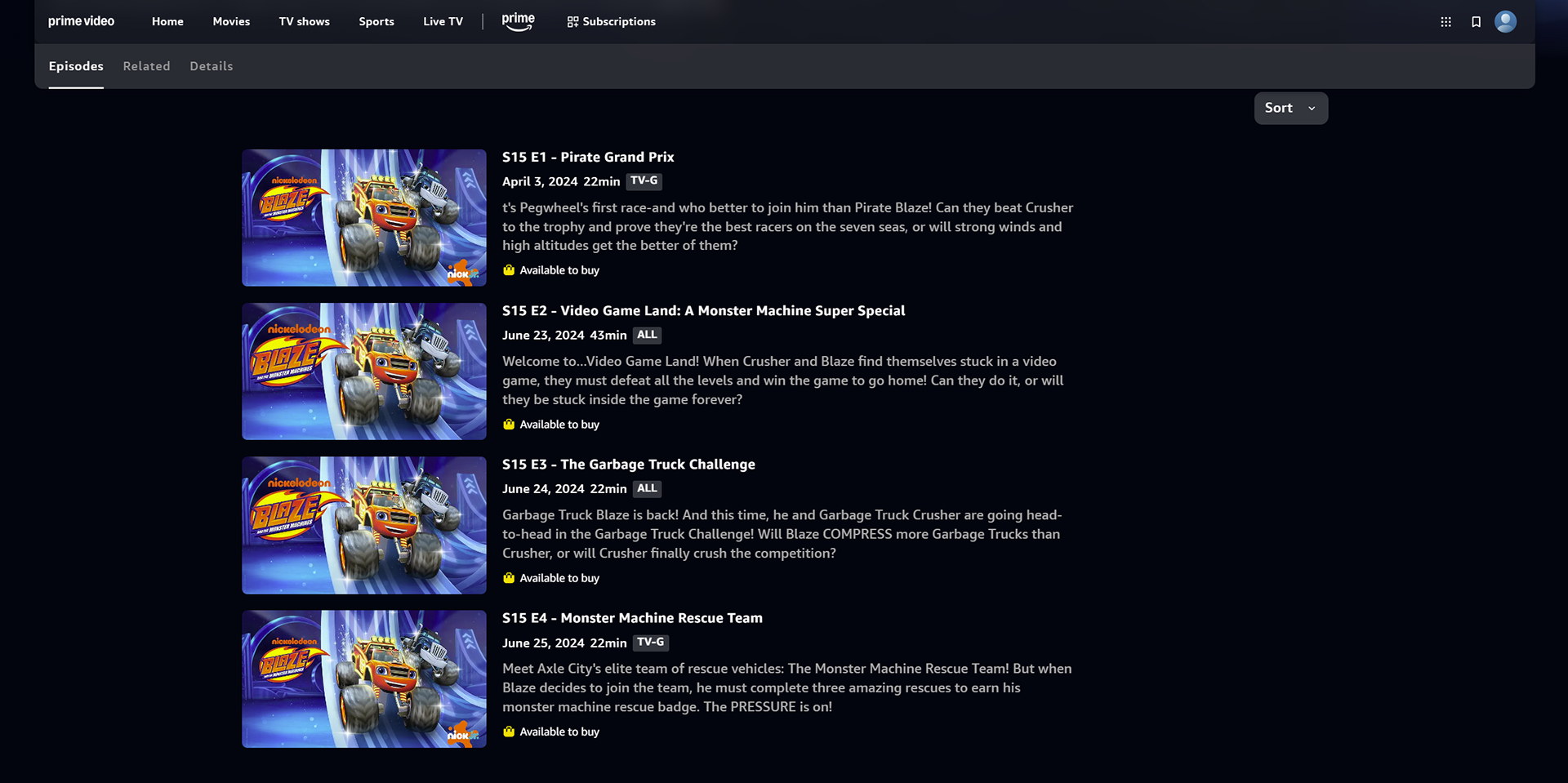Open the watchlist bookmark icon
Screen dimensions: 1568x783
click(1476, 22)
